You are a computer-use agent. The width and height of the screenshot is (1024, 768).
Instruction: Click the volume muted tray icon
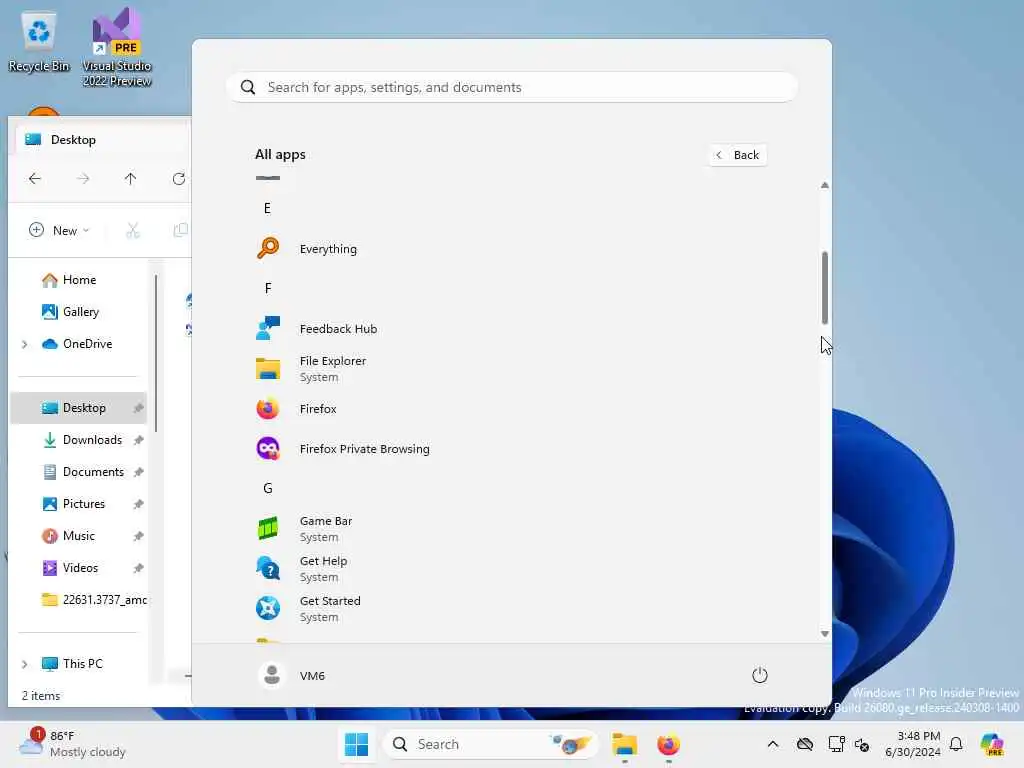(x=862, y=744)
